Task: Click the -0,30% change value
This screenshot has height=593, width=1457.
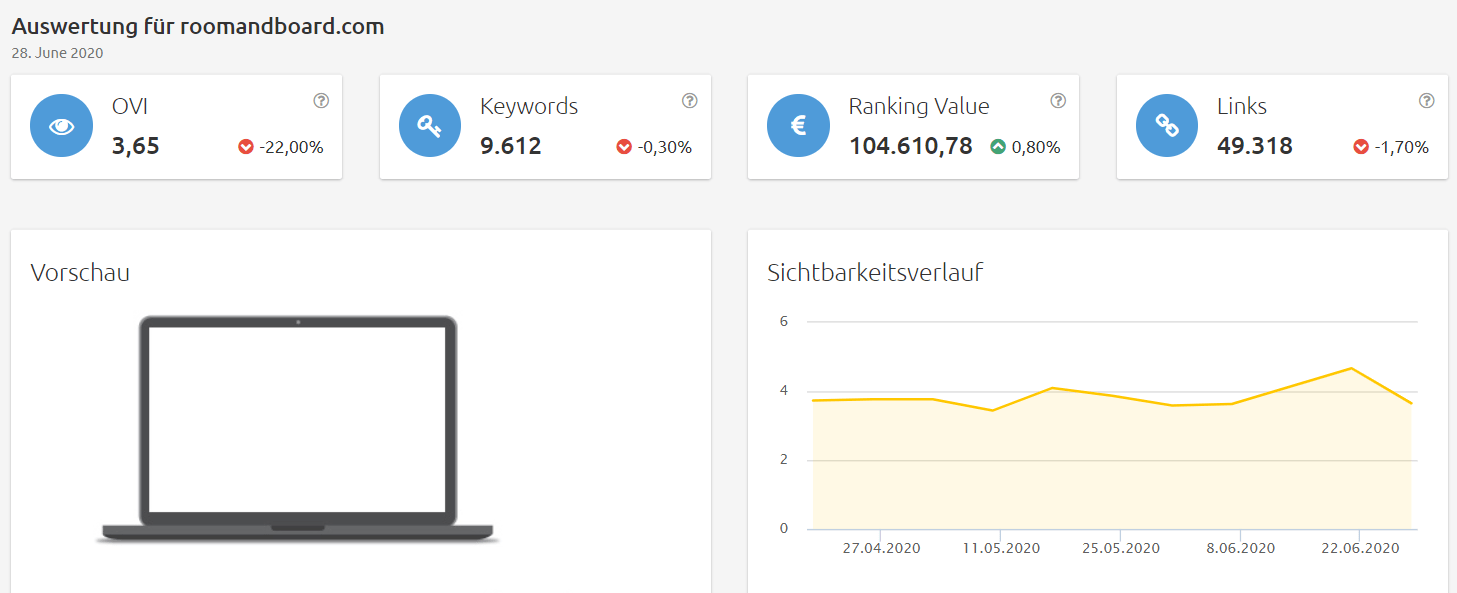Action: coord(665,147)
